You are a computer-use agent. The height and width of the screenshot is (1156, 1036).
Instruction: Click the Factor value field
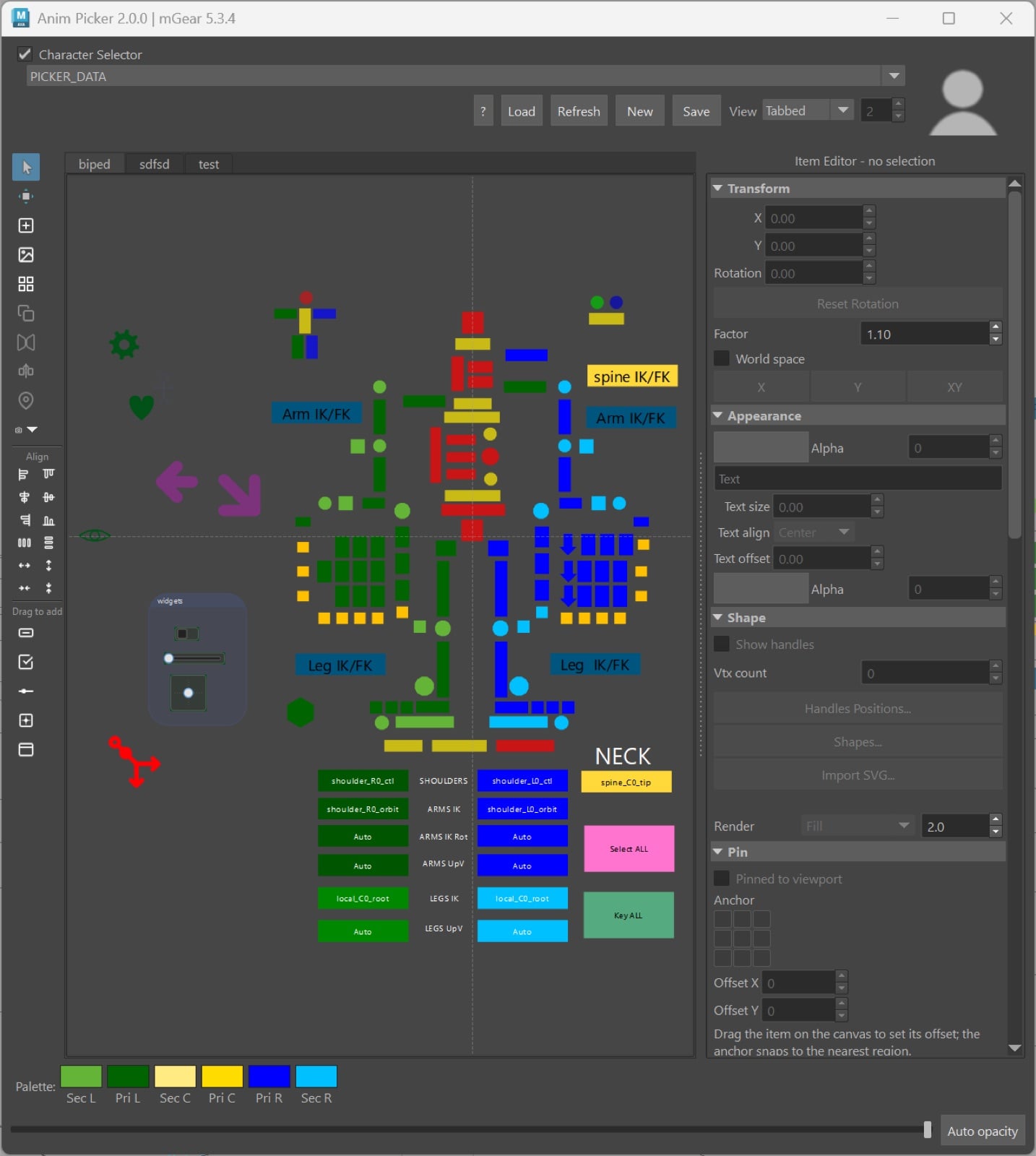pyautogui.click(x=925, y=334)
